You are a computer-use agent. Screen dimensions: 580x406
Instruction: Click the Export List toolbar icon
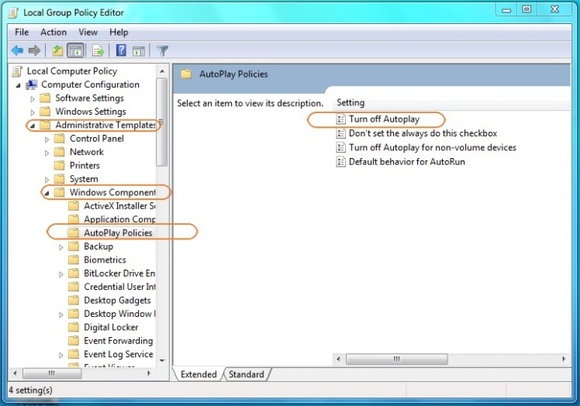pos(98,50)
